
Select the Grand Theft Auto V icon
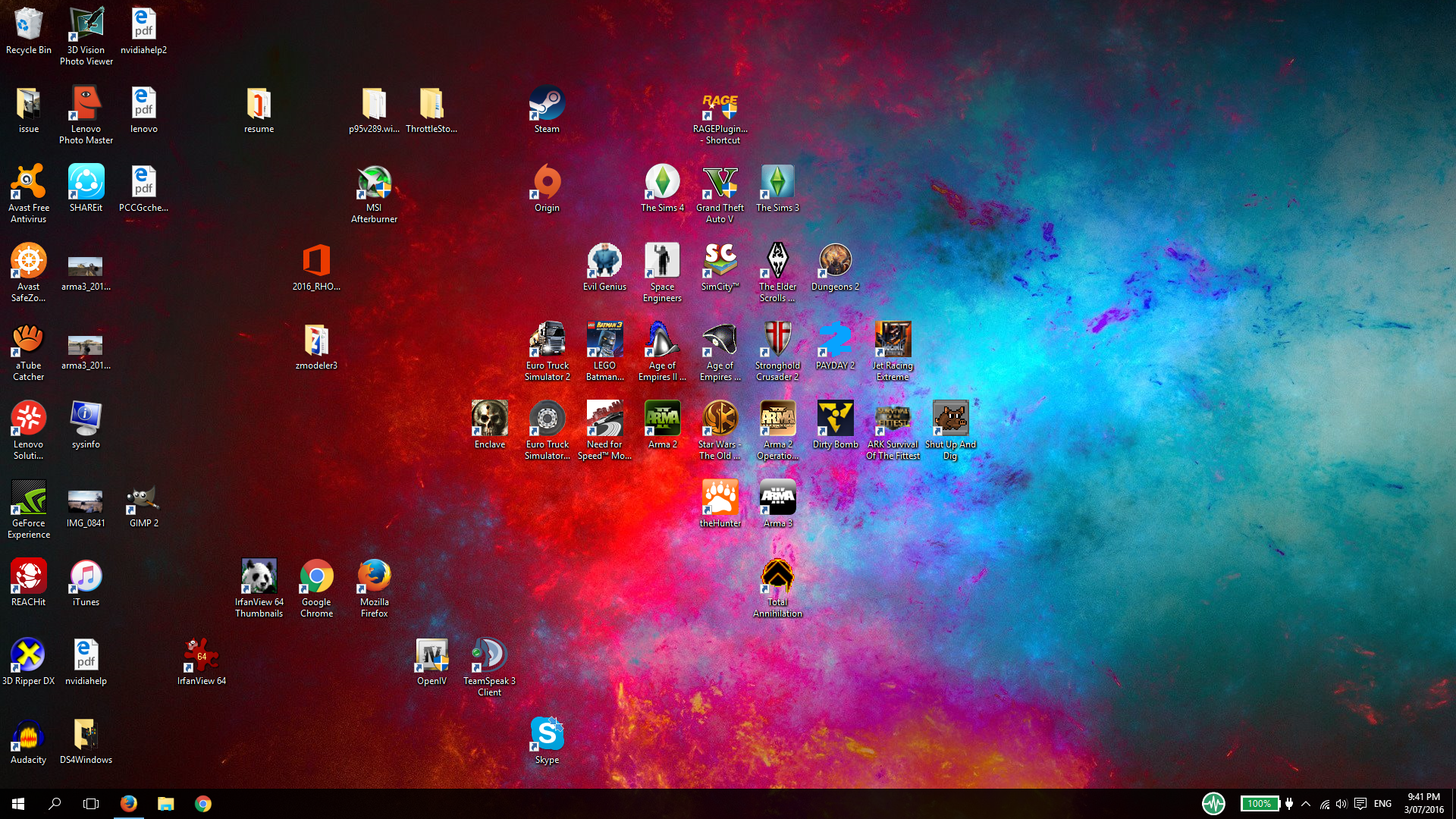click(720, 184)
